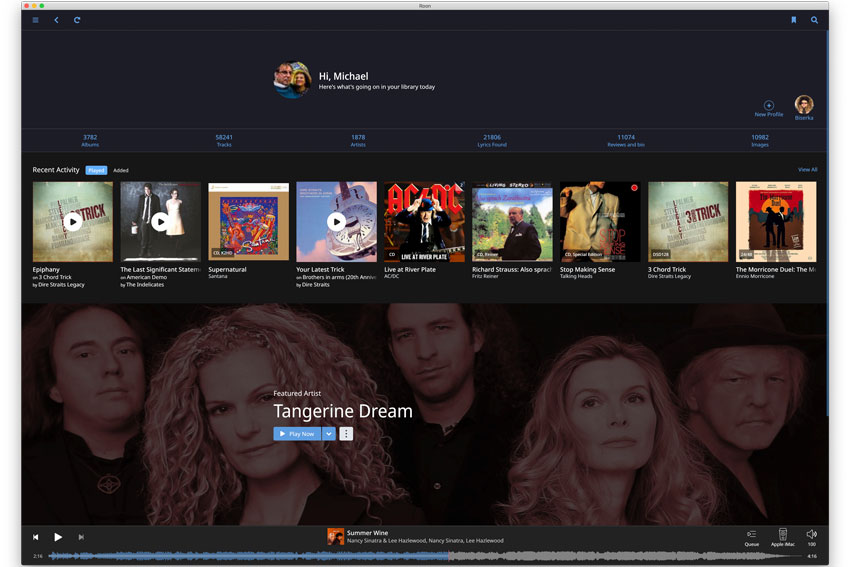Switch Recent Activity to Played
850x567 pixels.
(x=96, y=170)
